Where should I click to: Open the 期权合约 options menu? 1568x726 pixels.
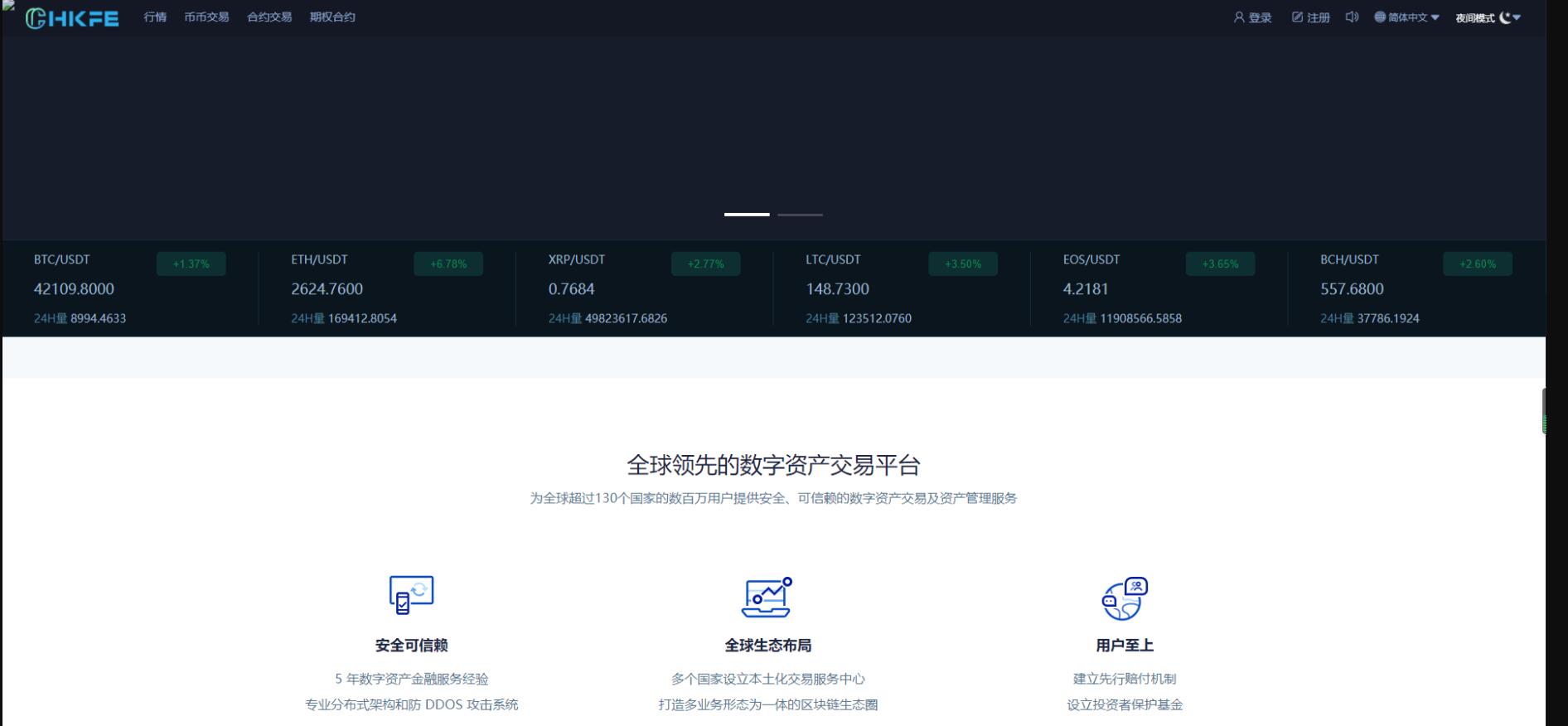(x=332, y=17)
